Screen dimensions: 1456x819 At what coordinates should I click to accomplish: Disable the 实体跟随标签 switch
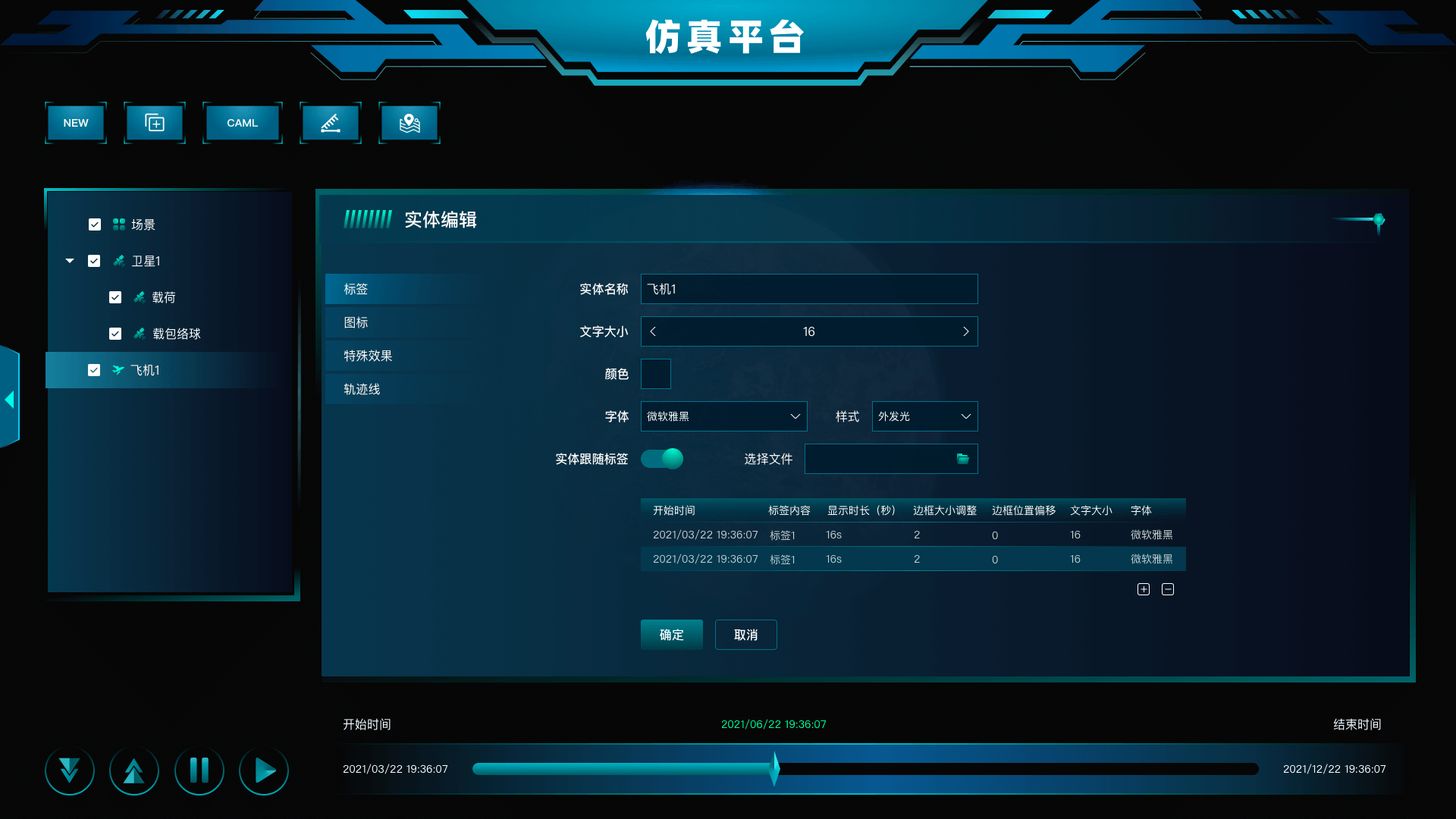pyautogui.click(x=662, y=459)
